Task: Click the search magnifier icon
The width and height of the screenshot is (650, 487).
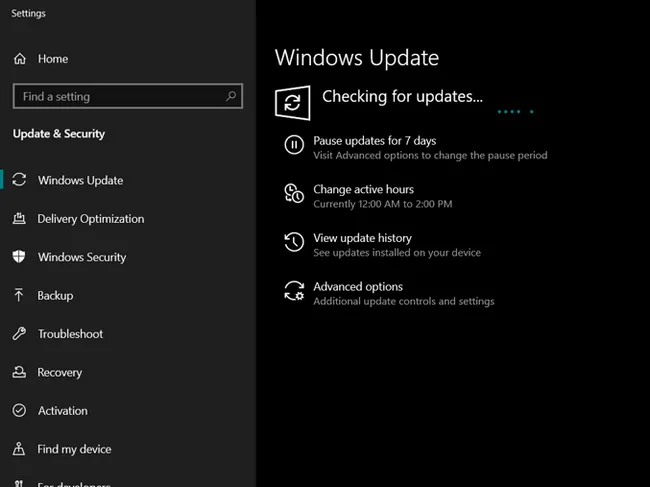Action: pos(230,96)
